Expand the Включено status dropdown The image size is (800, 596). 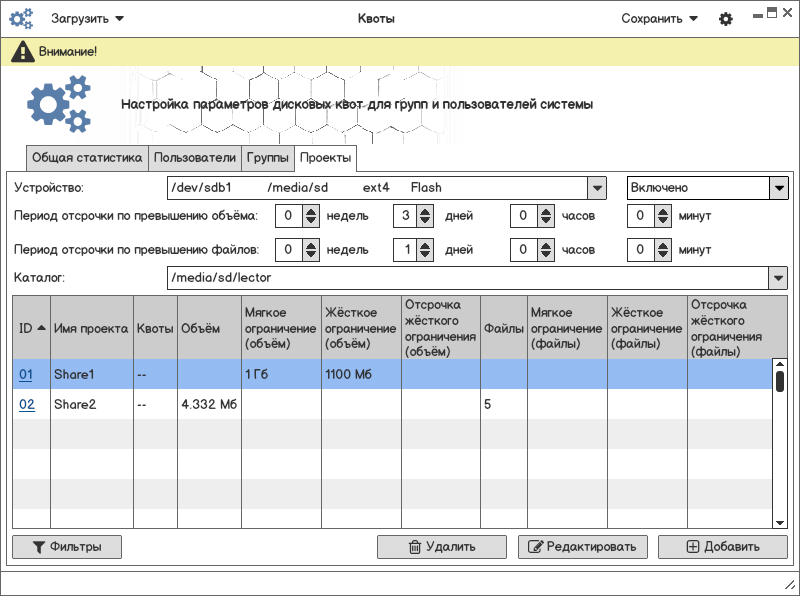pyautogui.click(x=778, y=188)
